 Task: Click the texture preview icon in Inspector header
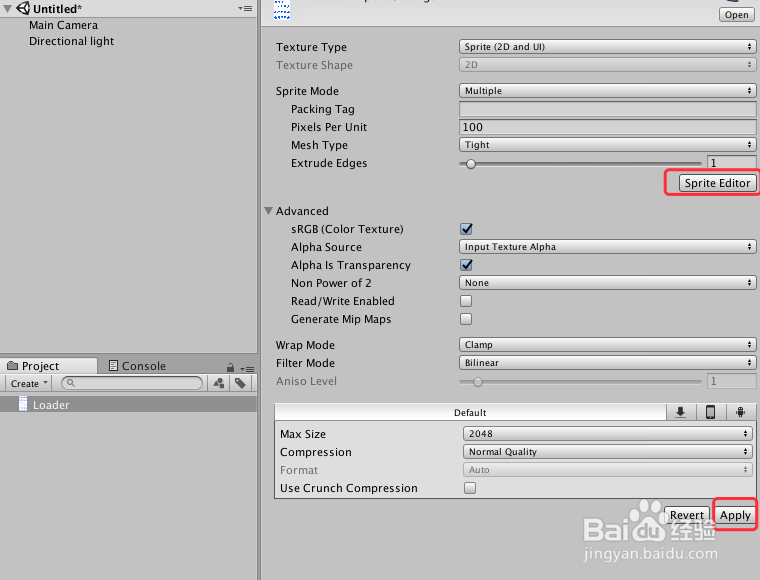[x=282, y=10]
